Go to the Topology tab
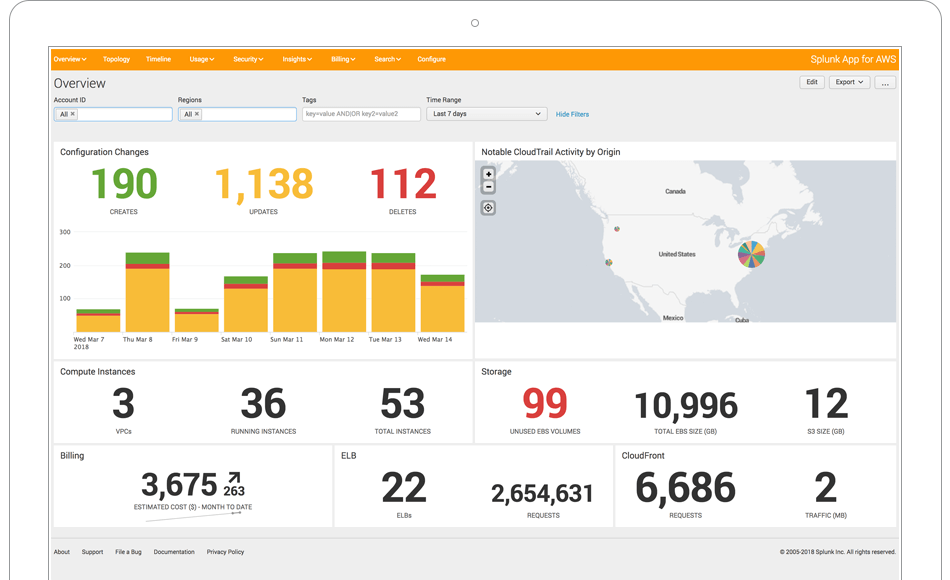Screen dimensions: 950x580 (x=116, y=59)
